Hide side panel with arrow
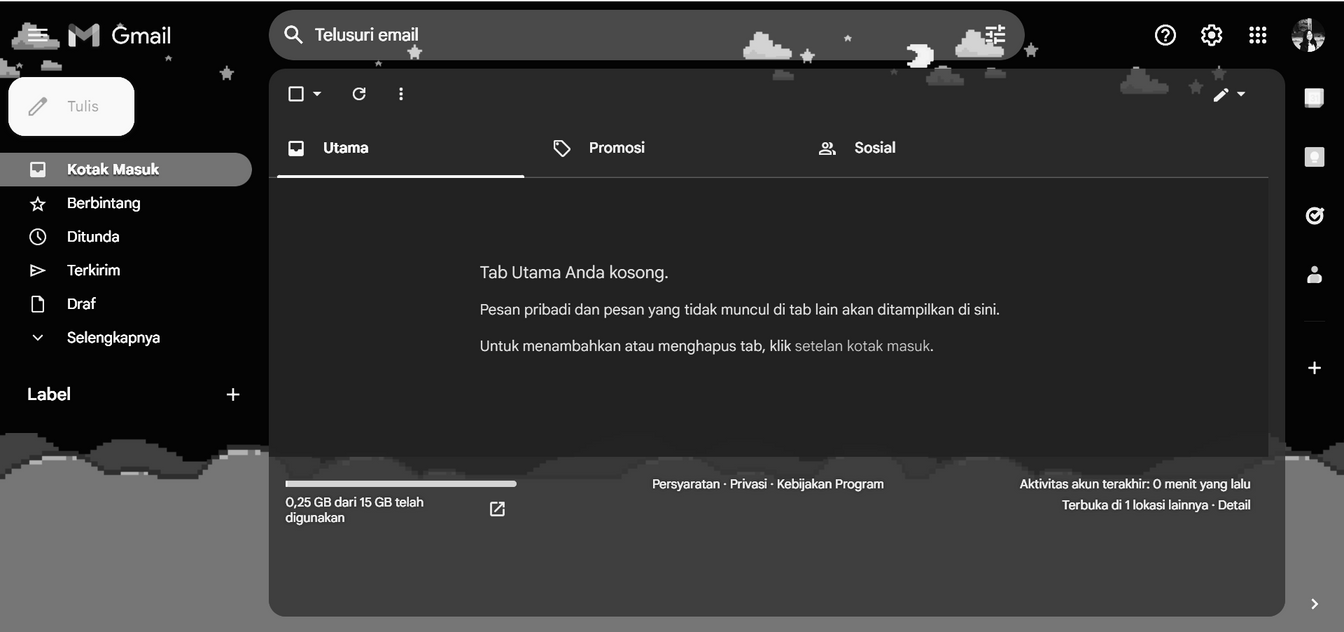 tap(1314, 604)
